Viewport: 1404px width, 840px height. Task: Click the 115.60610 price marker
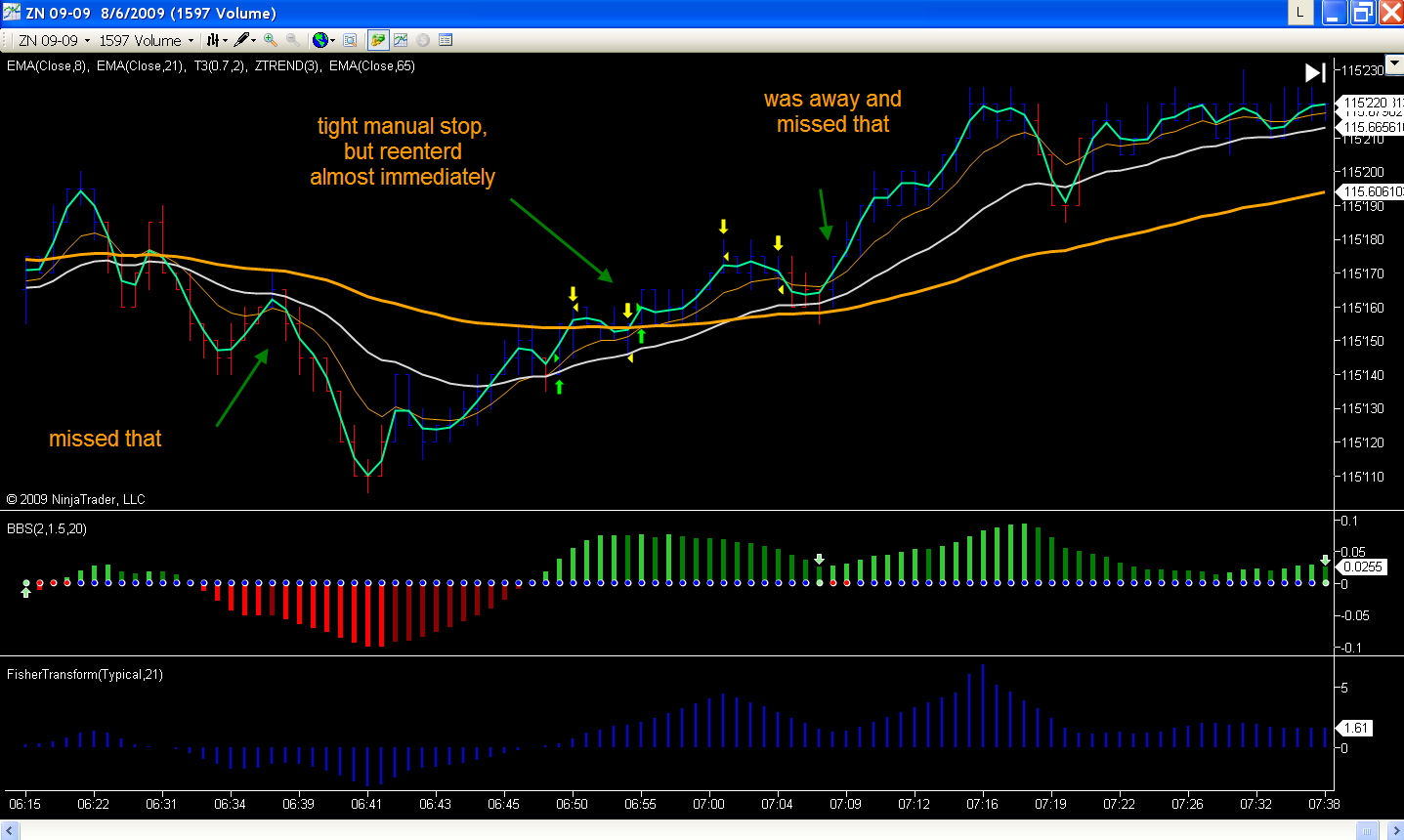1370,191
